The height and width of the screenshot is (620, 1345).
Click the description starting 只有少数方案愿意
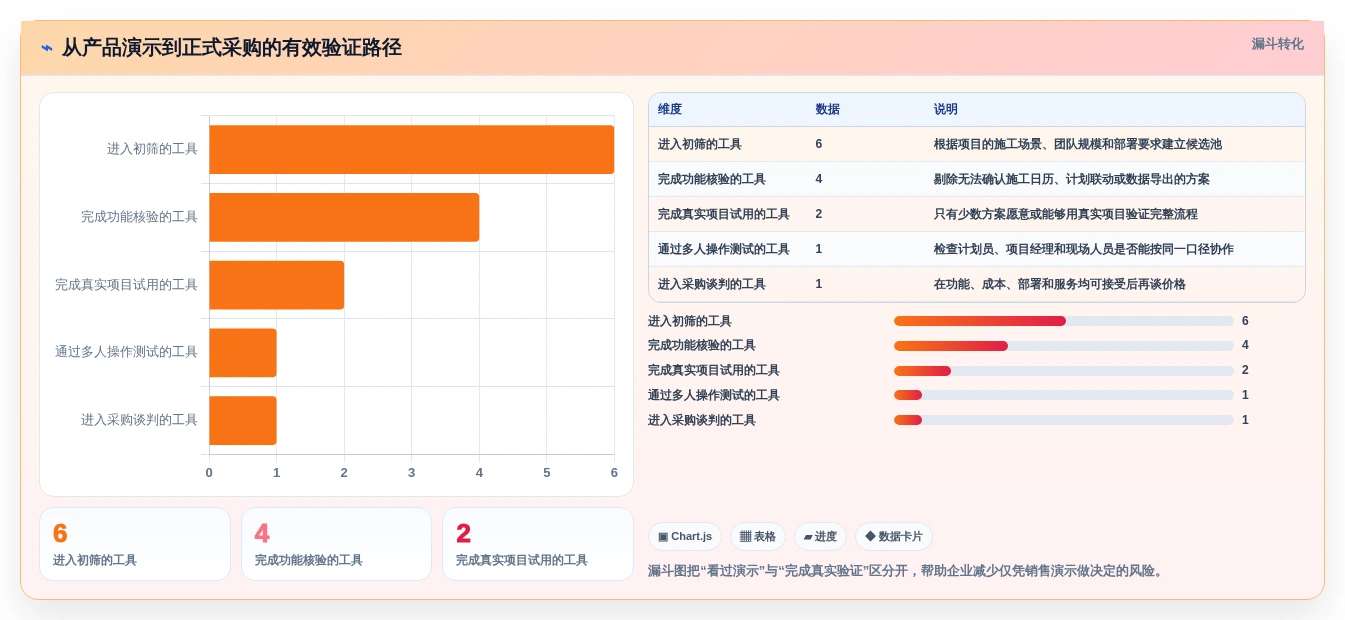click(x=1066, y=214)
